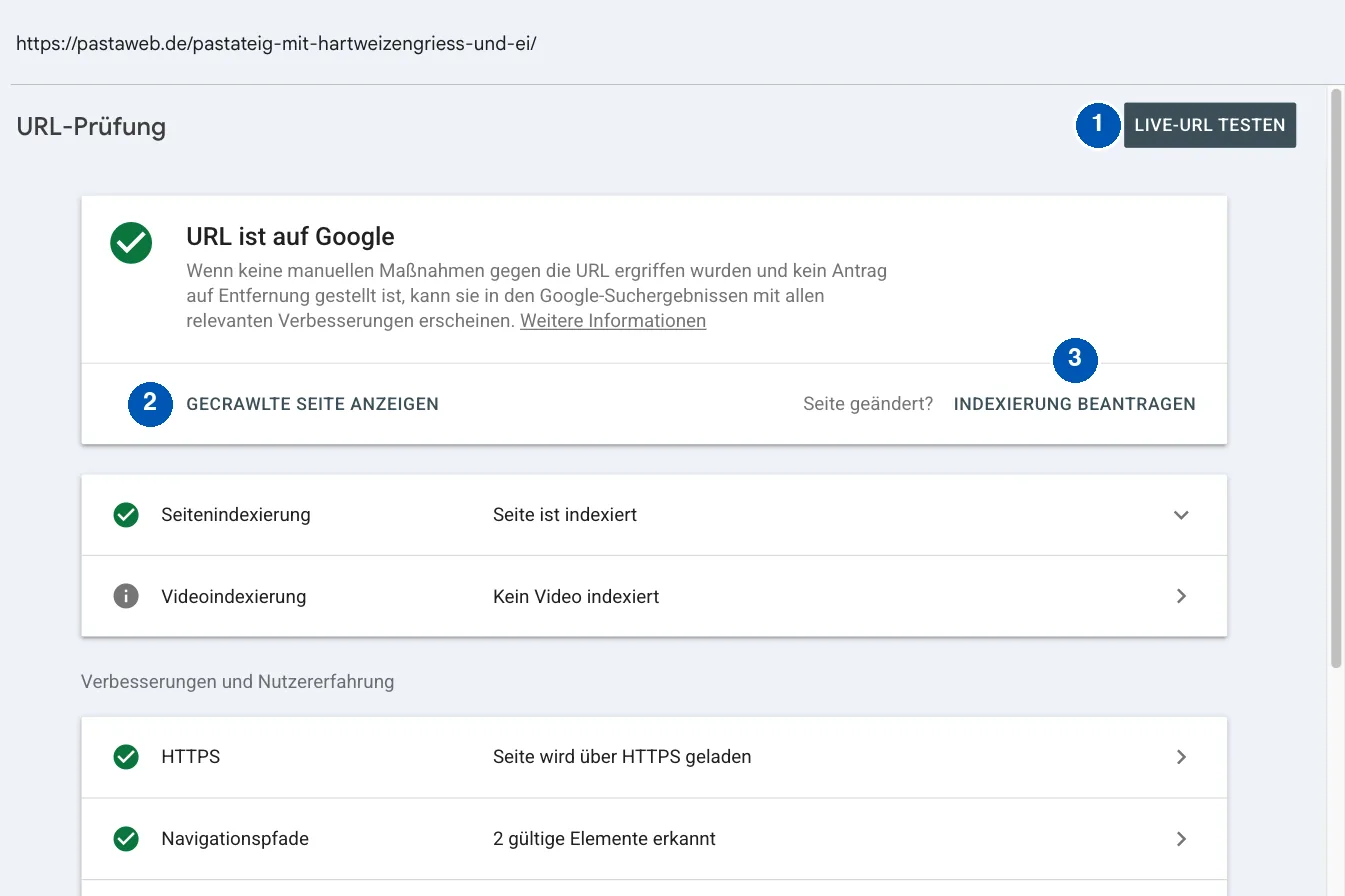
Task: Click Seitenindexierung green check icon
Action: click(126, 515)
